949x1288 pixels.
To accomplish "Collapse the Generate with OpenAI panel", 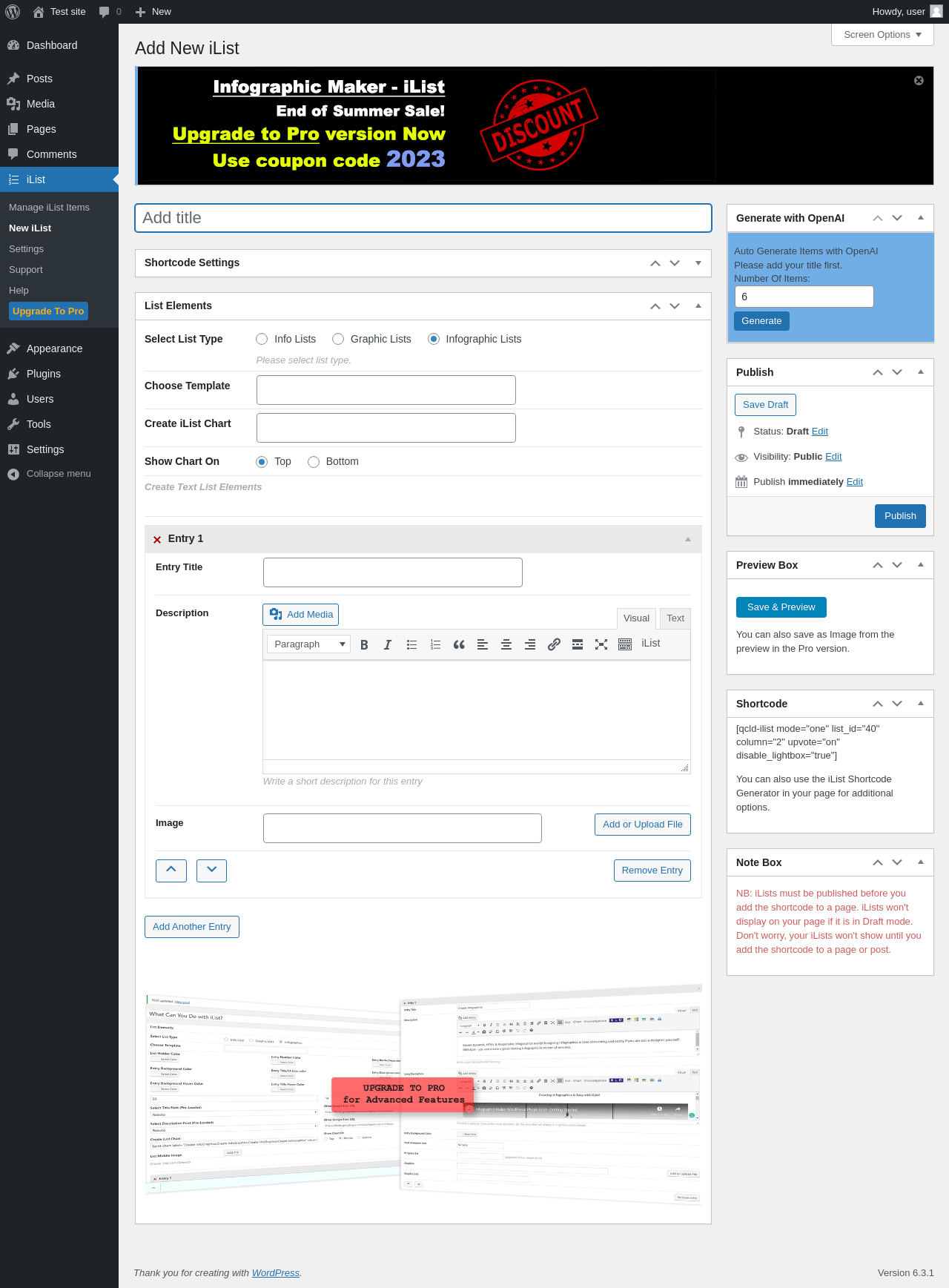I will (921, 218).
